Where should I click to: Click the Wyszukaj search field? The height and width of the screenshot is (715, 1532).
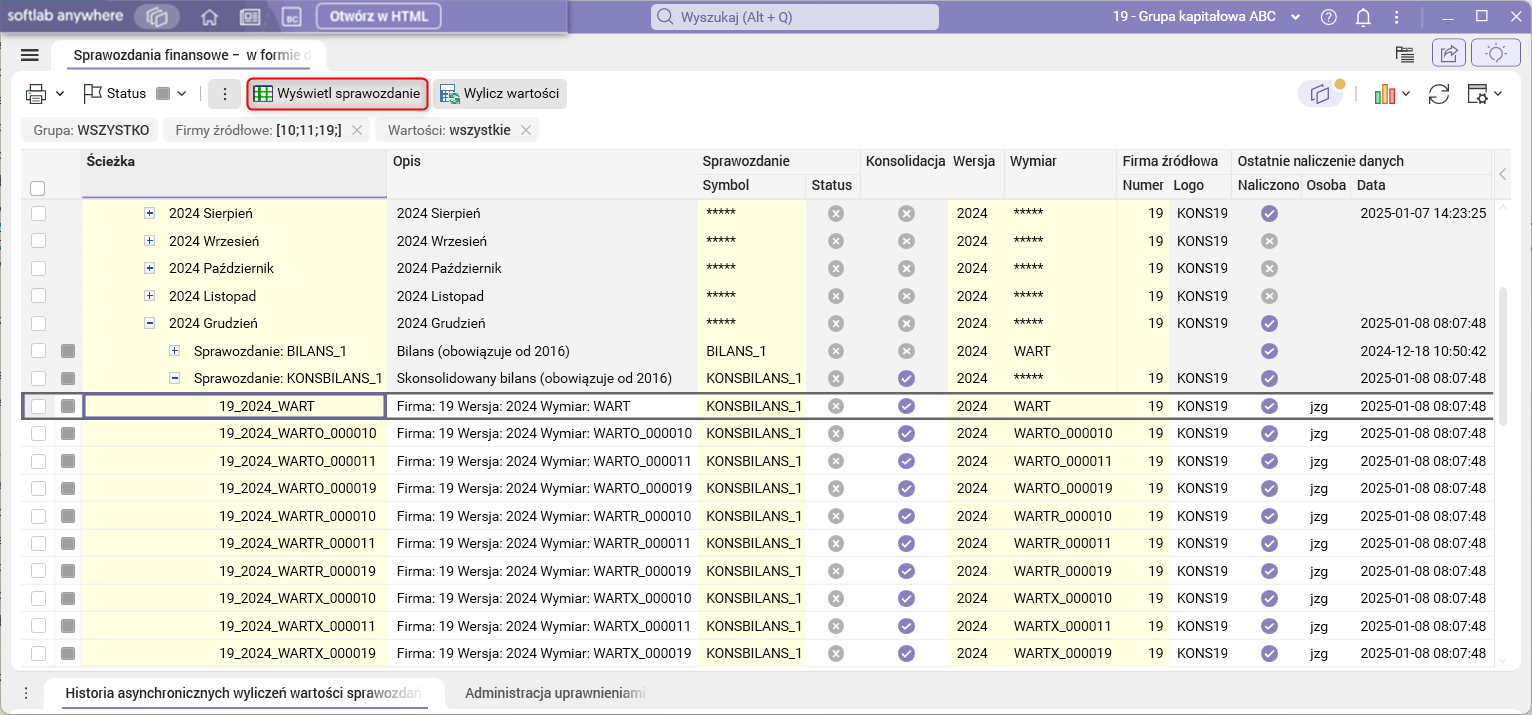(x=795, y=17)
